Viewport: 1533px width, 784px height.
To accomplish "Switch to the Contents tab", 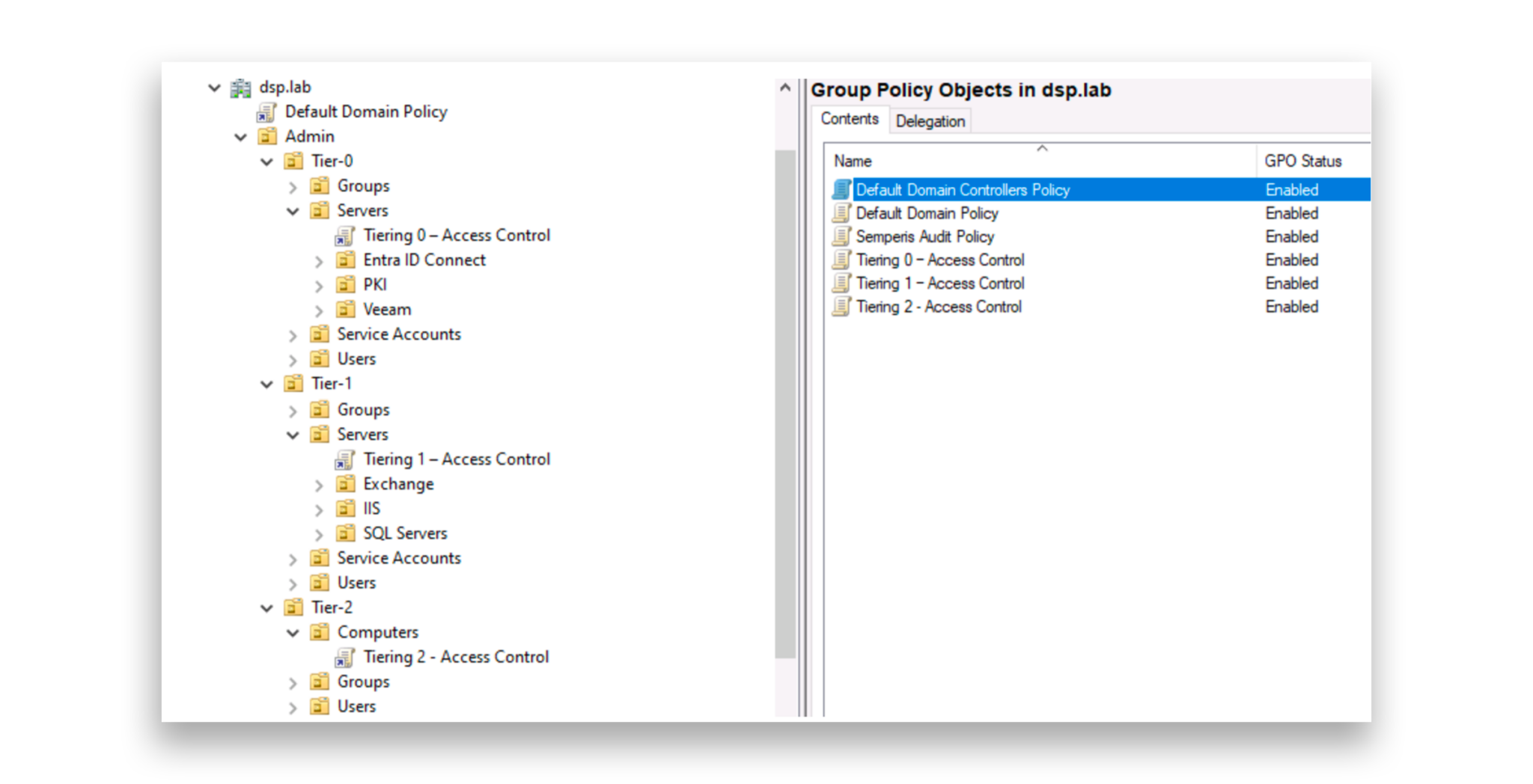I will coord(849,118).
